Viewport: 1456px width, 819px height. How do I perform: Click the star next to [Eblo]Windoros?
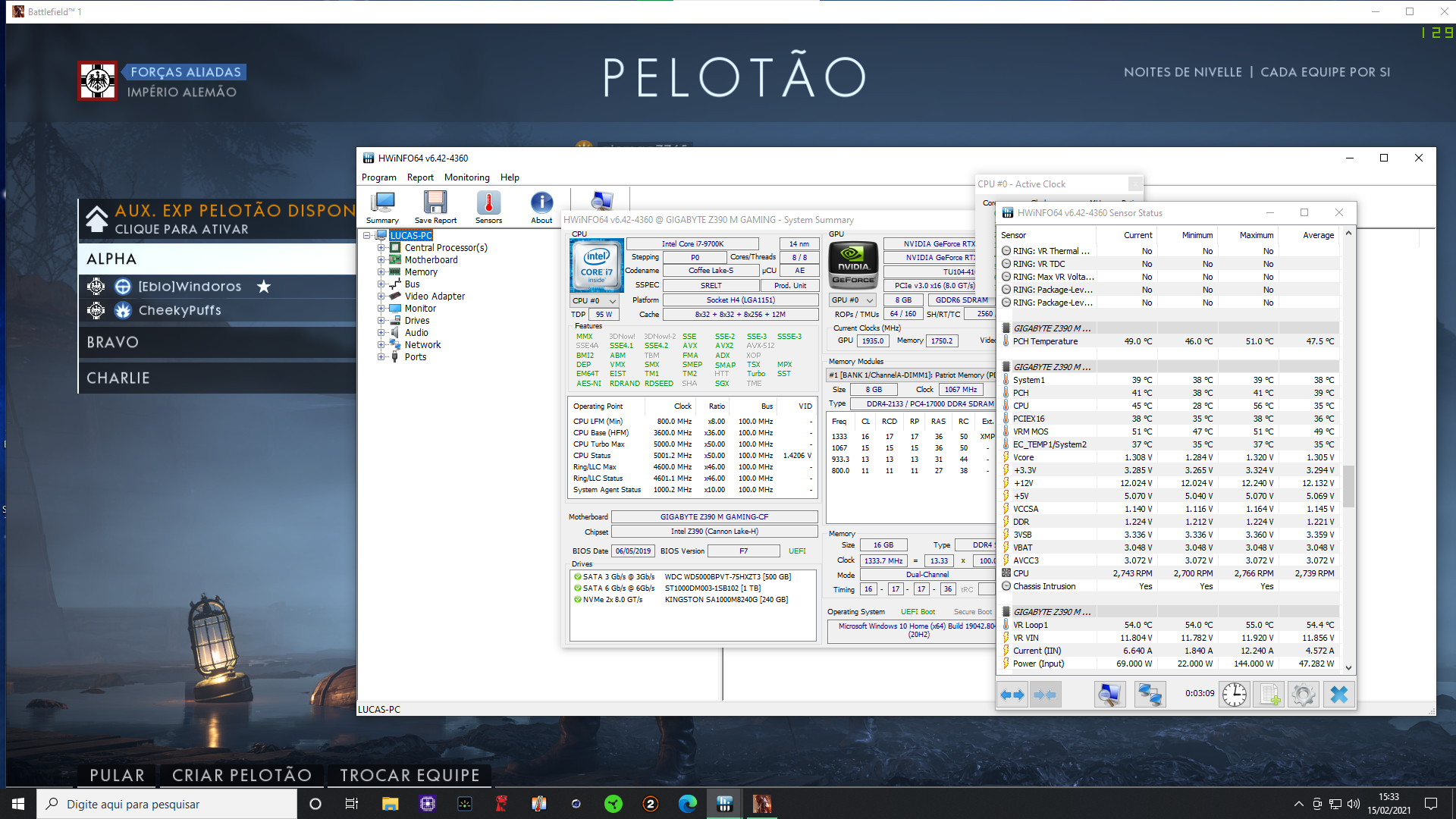(x=263, y=287)
